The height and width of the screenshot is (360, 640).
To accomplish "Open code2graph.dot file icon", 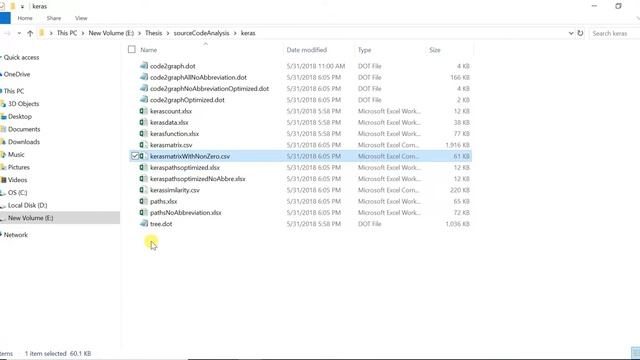I will click(x=144, y=66).
